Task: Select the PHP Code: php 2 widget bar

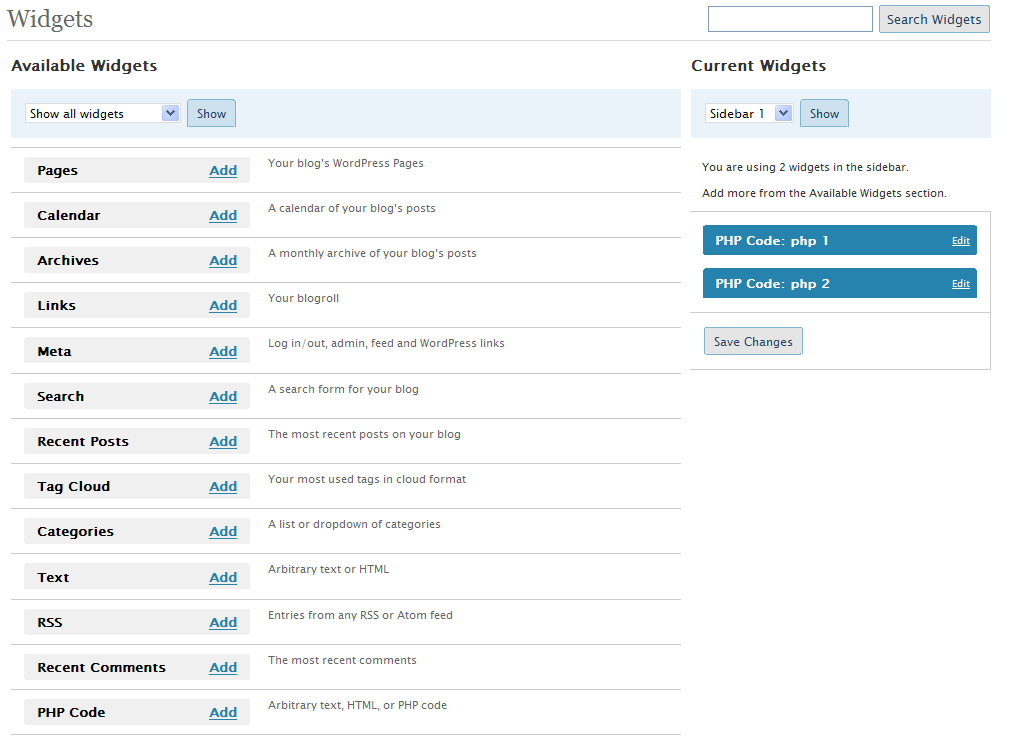Action: pos(839,283)
